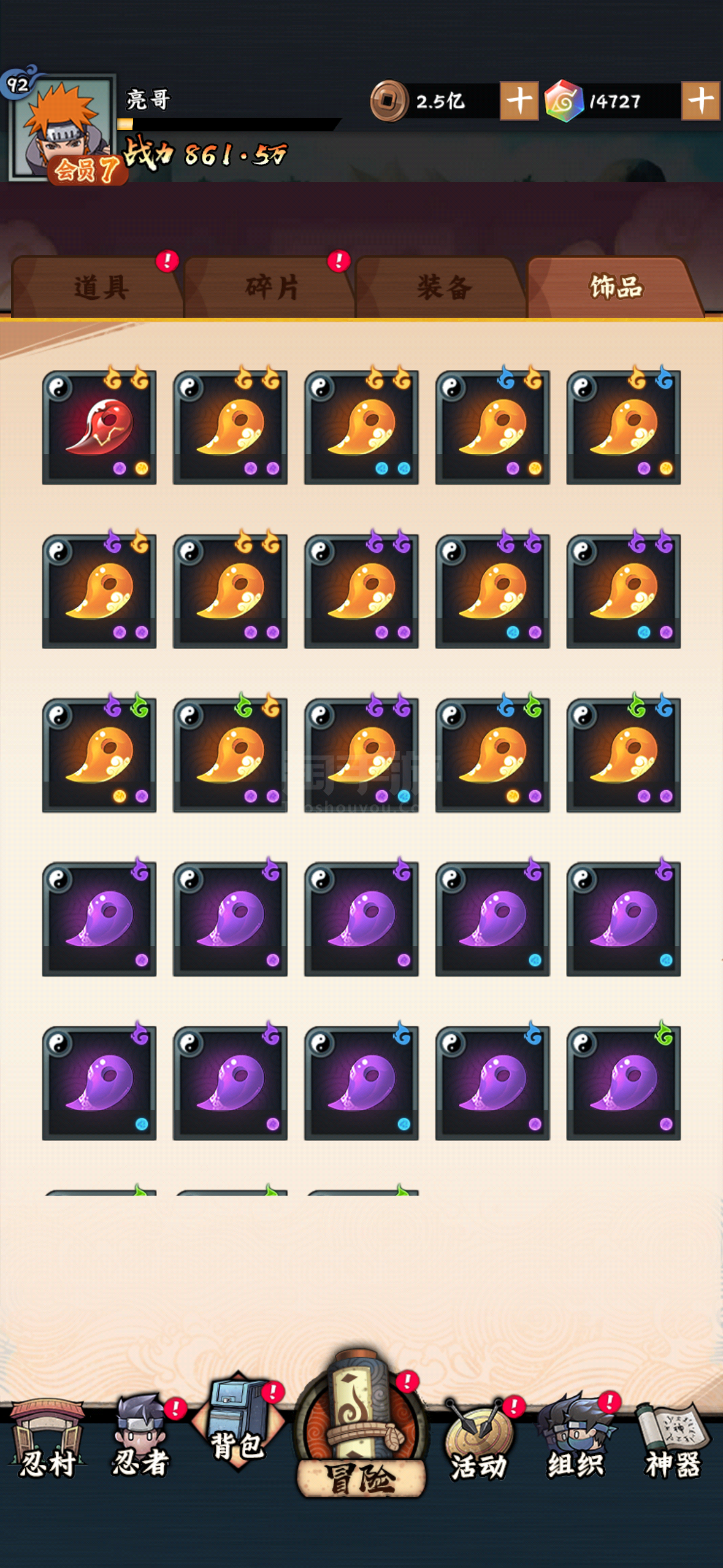Tap the 背包 backpack icon
The height and width of the screenshot is (1568, 723).
click(x=238, y=1422)
